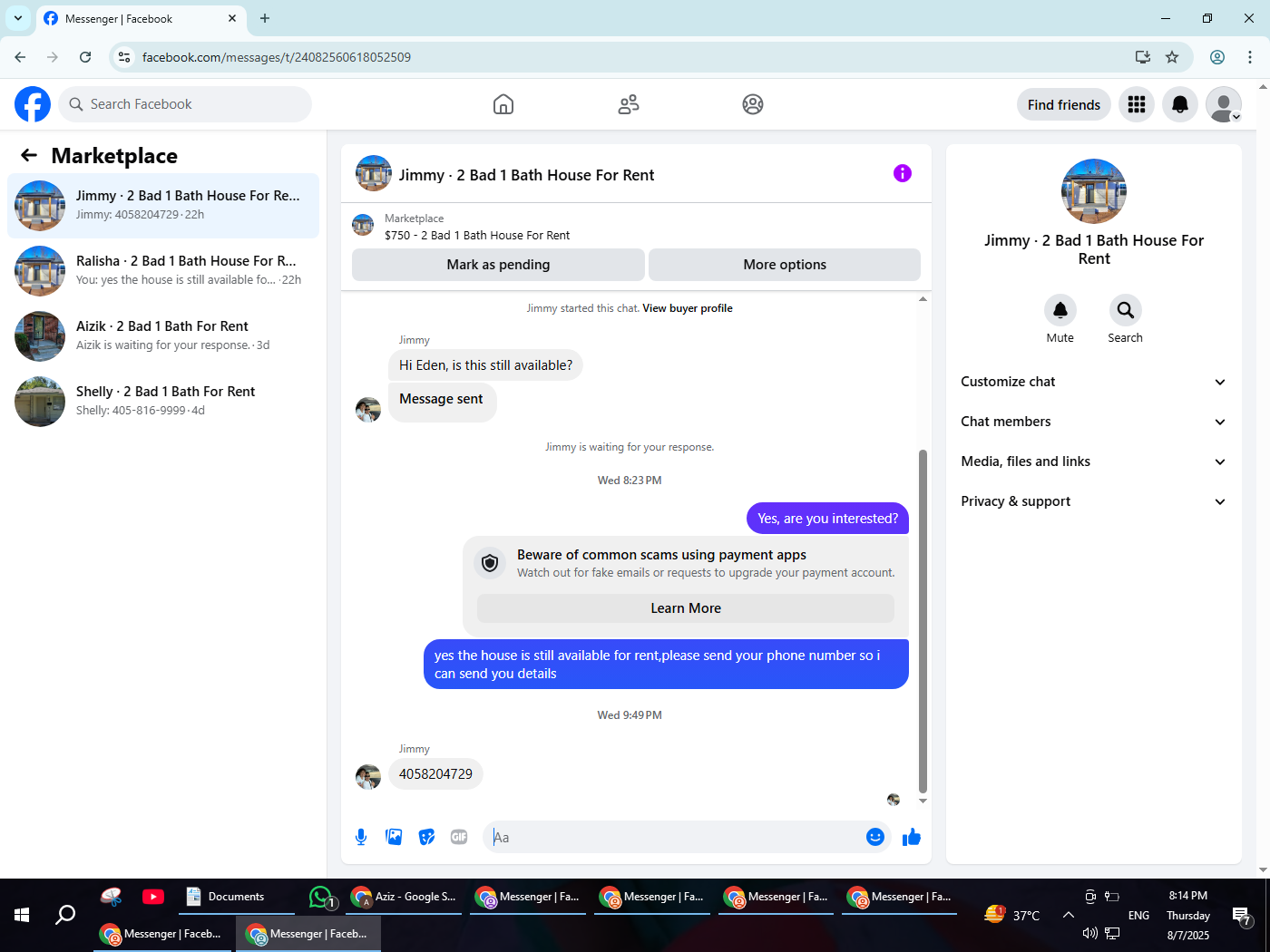Open the $750 Marketplace listing link
This screenshot has height=952, width=1270.
pos(477,235)
